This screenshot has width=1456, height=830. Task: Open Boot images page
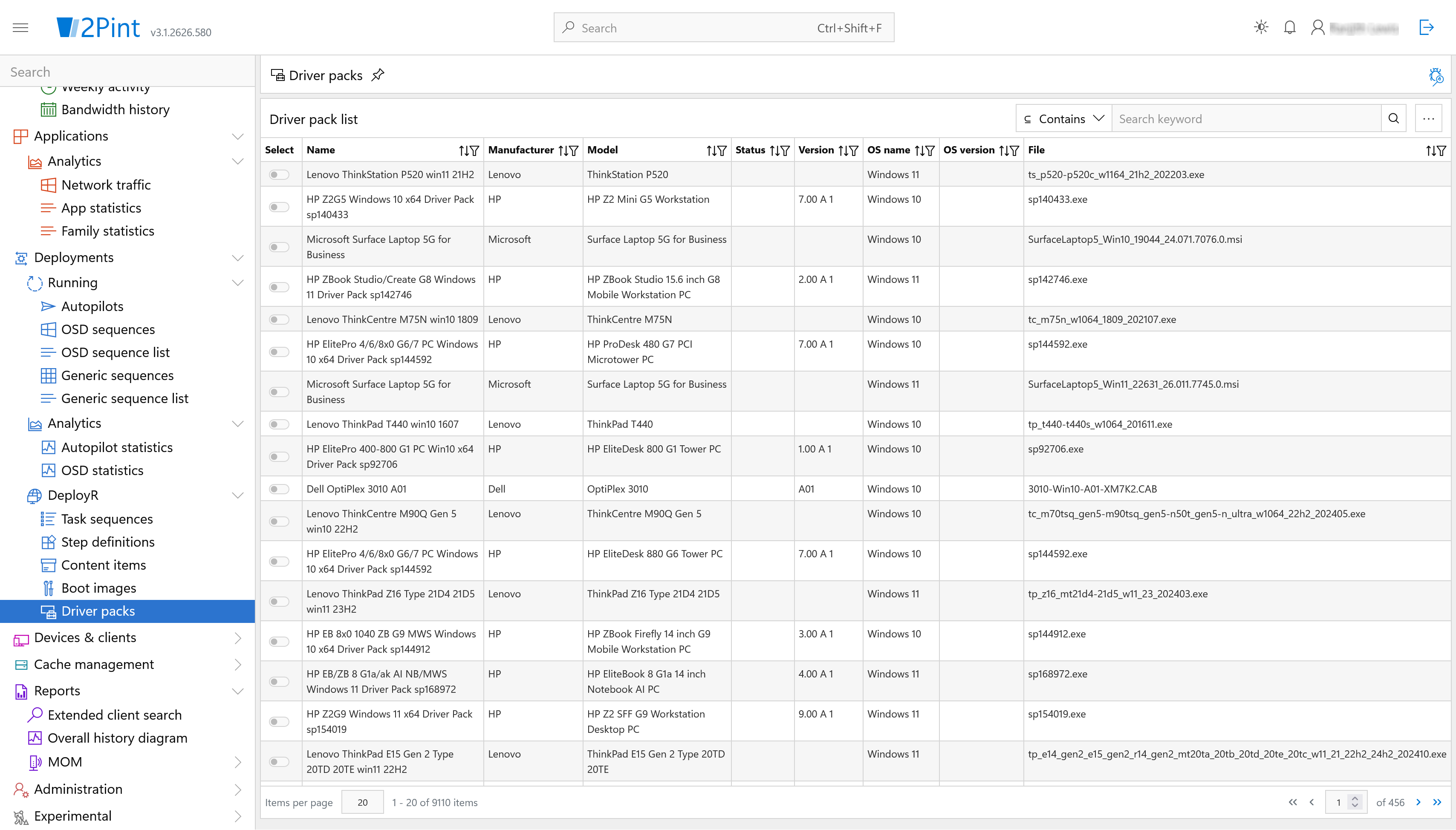tap(98, 588)
